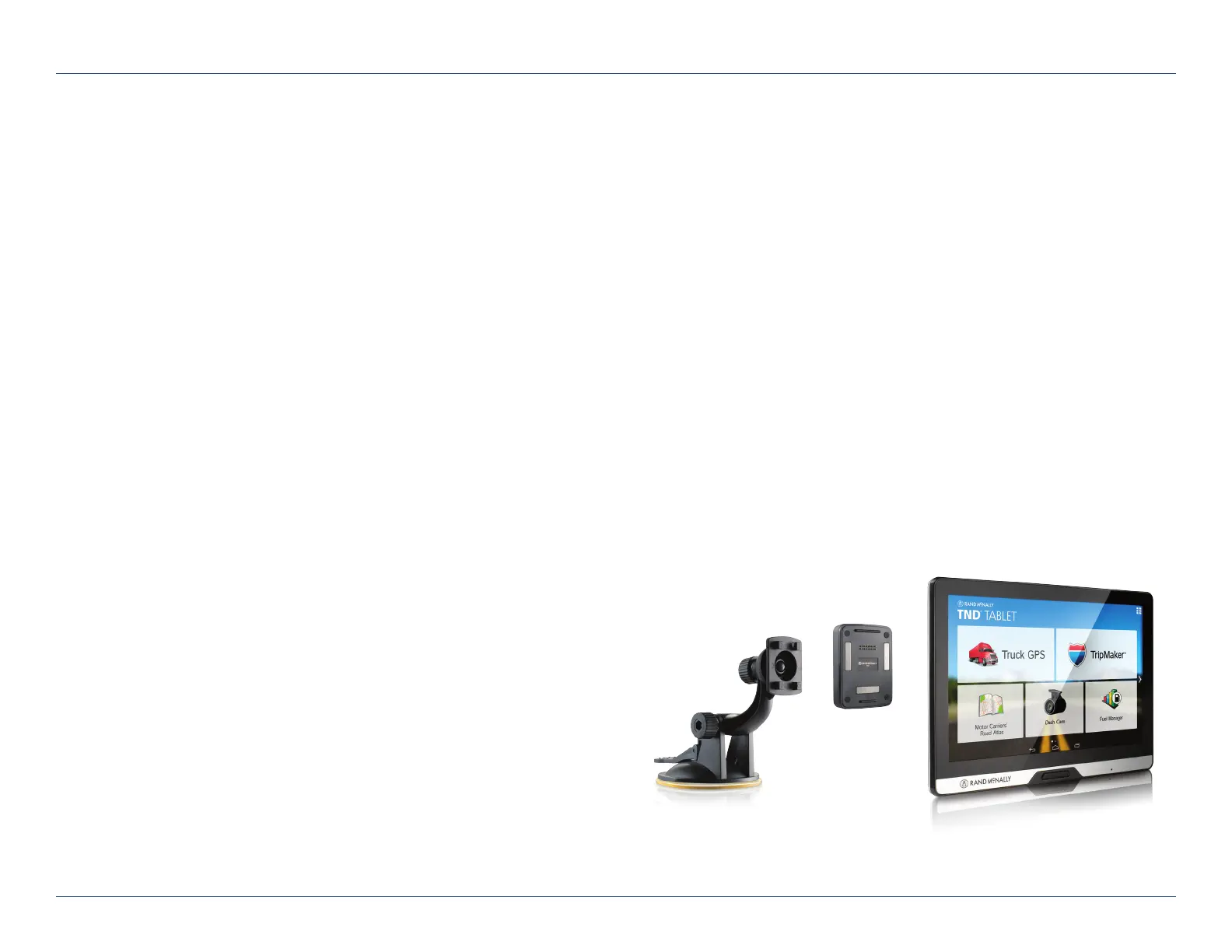Launch the Dash Cam camera icon

click(1055, 703)
